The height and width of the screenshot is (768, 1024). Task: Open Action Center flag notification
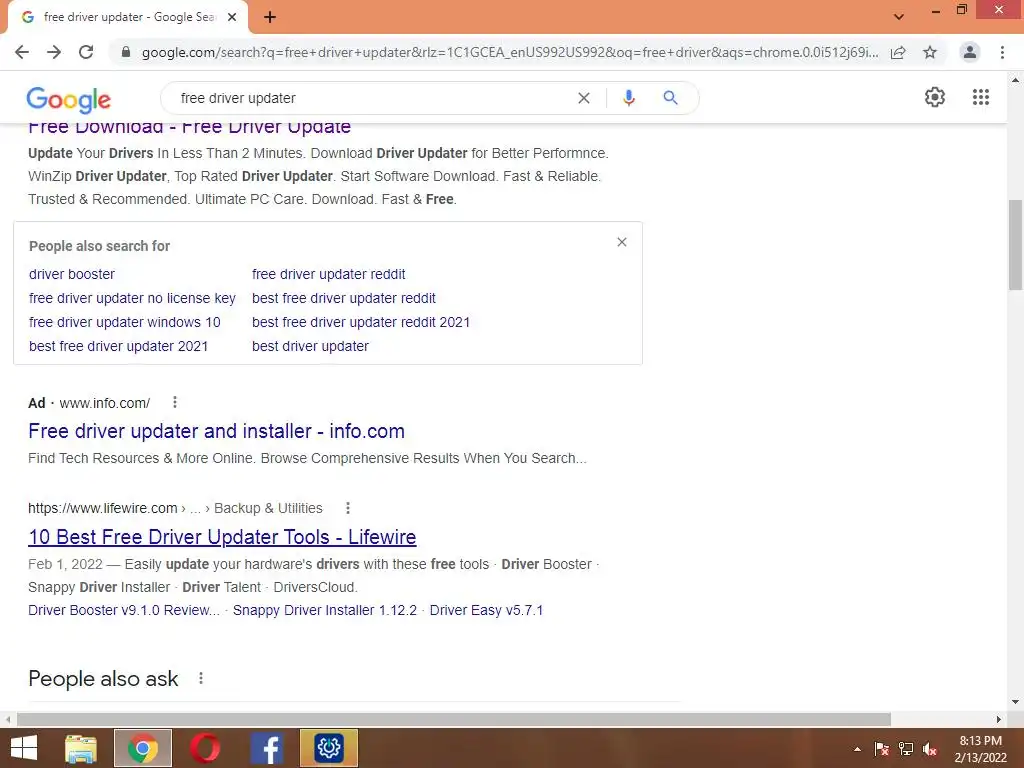click(882, 749)
